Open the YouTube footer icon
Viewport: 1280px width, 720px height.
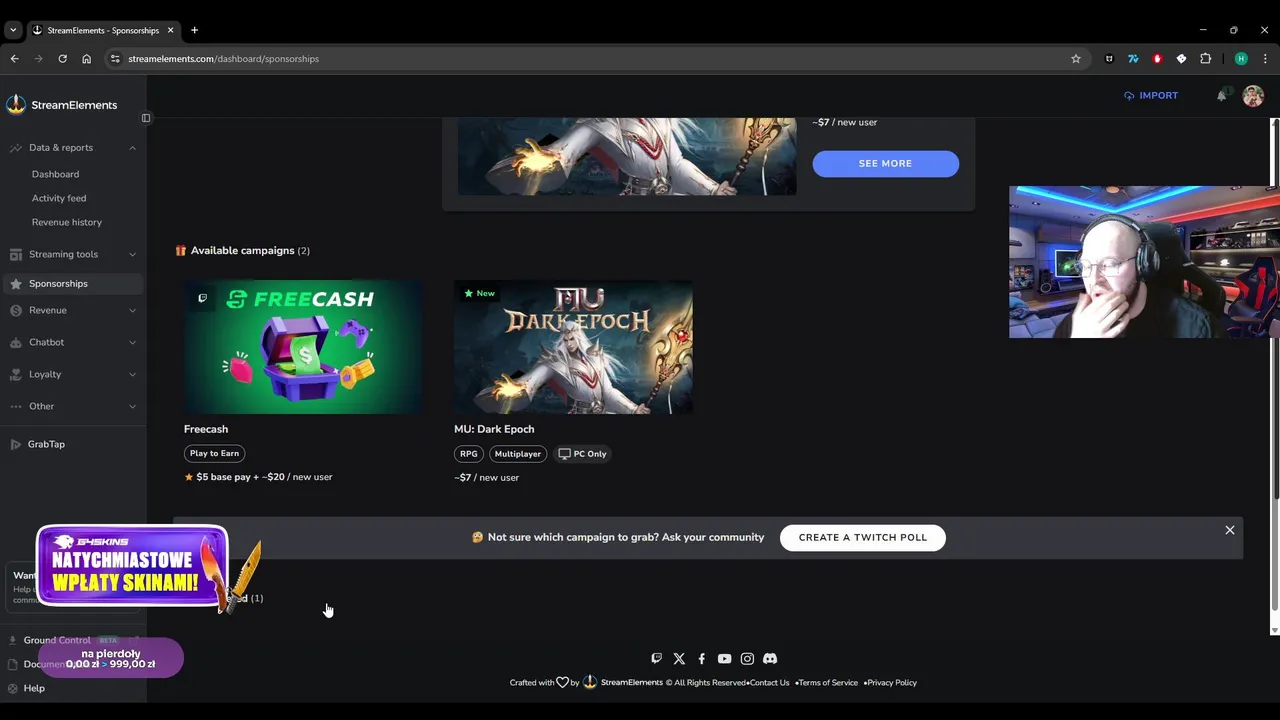pyautogui.click(x=724, y=659)
